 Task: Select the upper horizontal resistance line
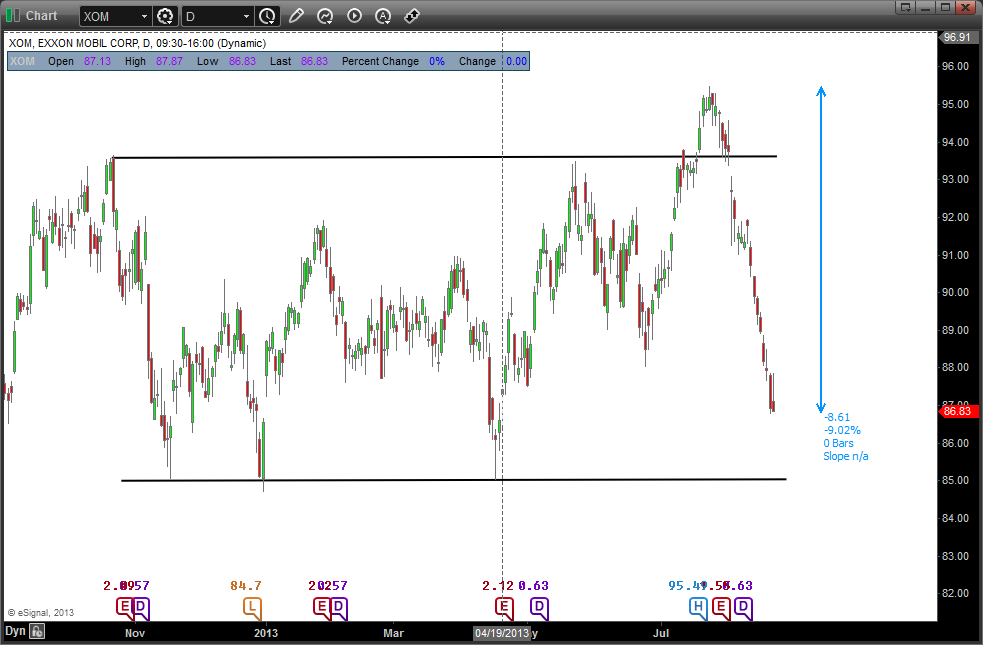pyautogui.click(x=444, y=157)
